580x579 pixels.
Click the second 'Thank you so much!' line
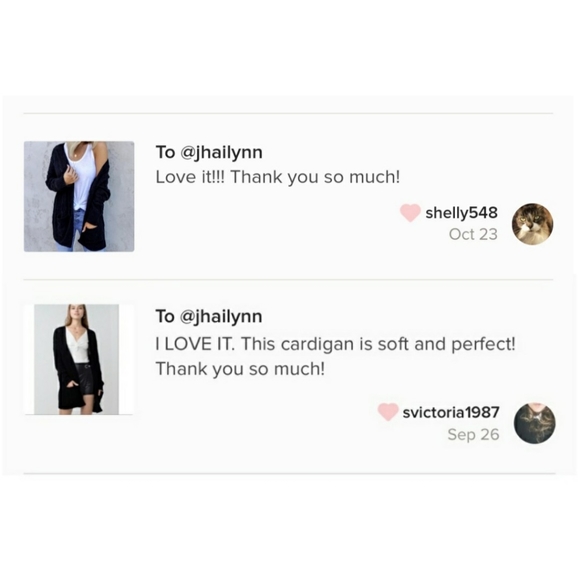[240, 369]
